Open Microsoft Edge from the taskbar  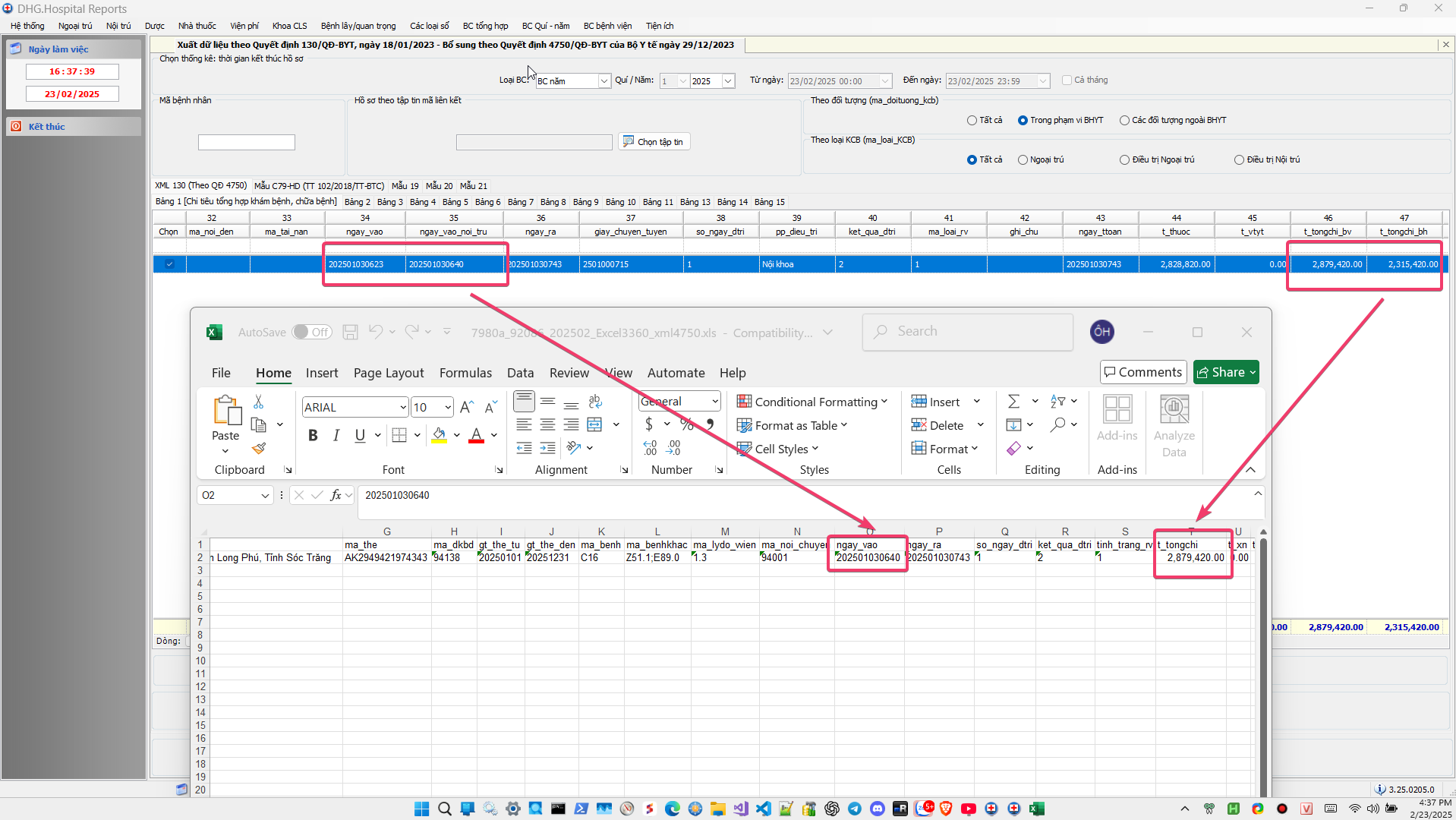click(x=673, y=809)
